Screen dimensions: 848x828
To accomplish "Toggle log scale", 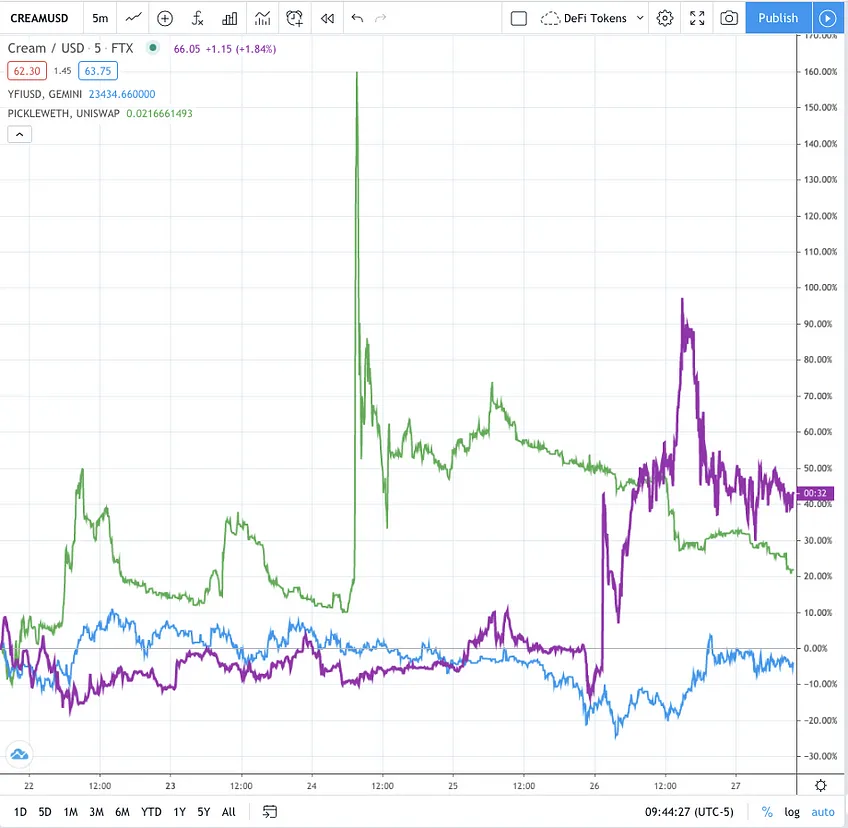I will point(792,812).
